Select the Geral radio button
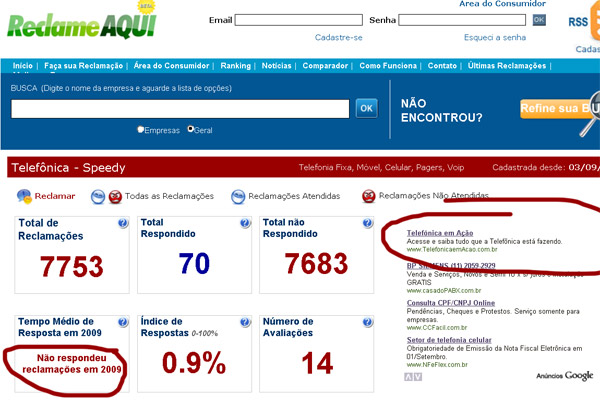Viewport: 600px width, 405px height. coord(190,129)
